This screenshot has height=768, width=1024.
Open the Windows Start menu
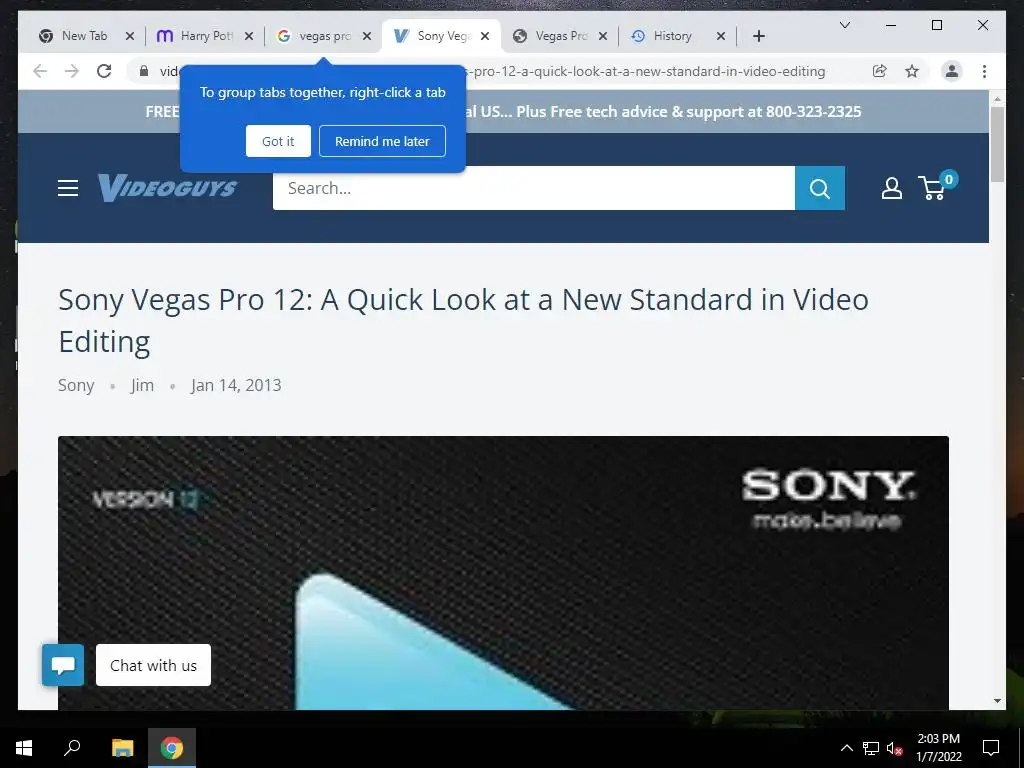click(x=24, y=748)
